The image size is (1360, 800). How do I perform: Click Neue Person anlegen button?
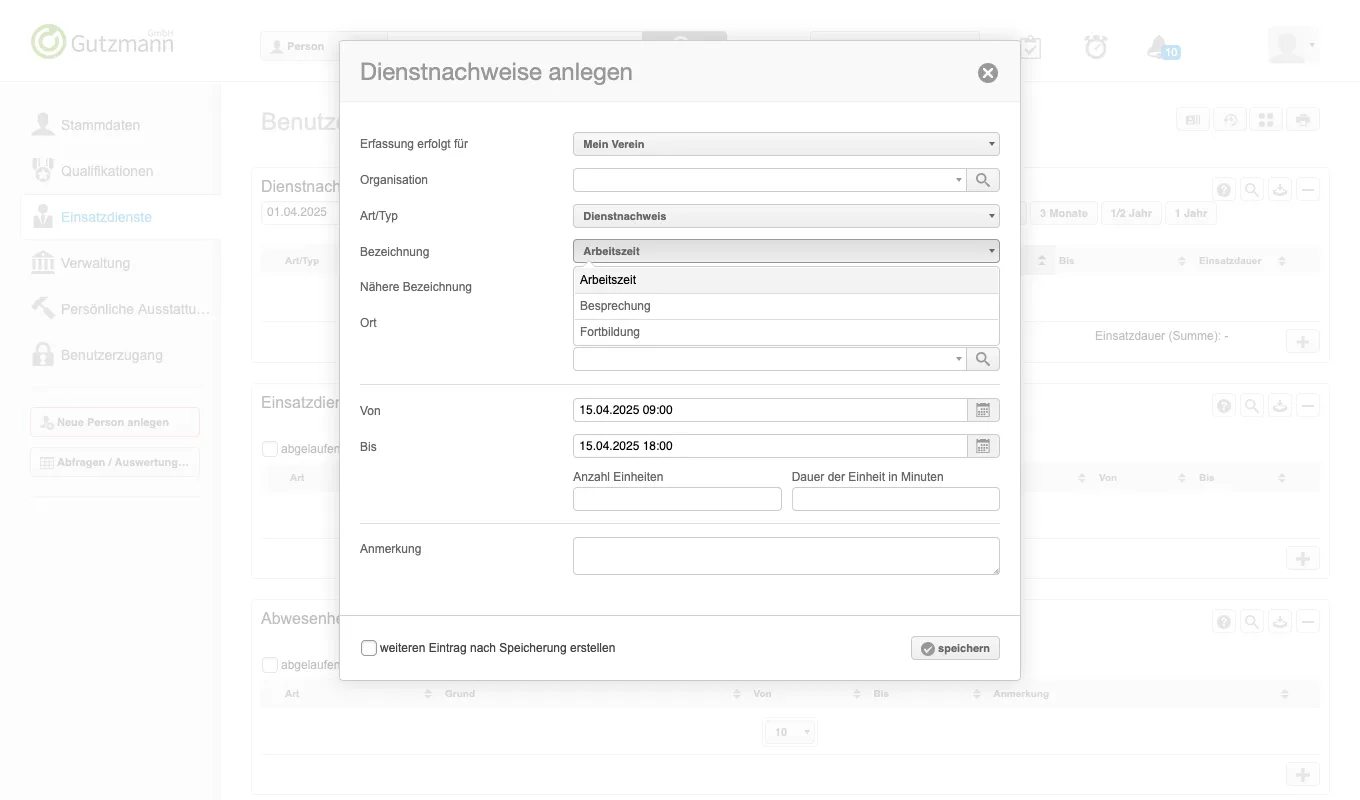(x=115, y=422)
